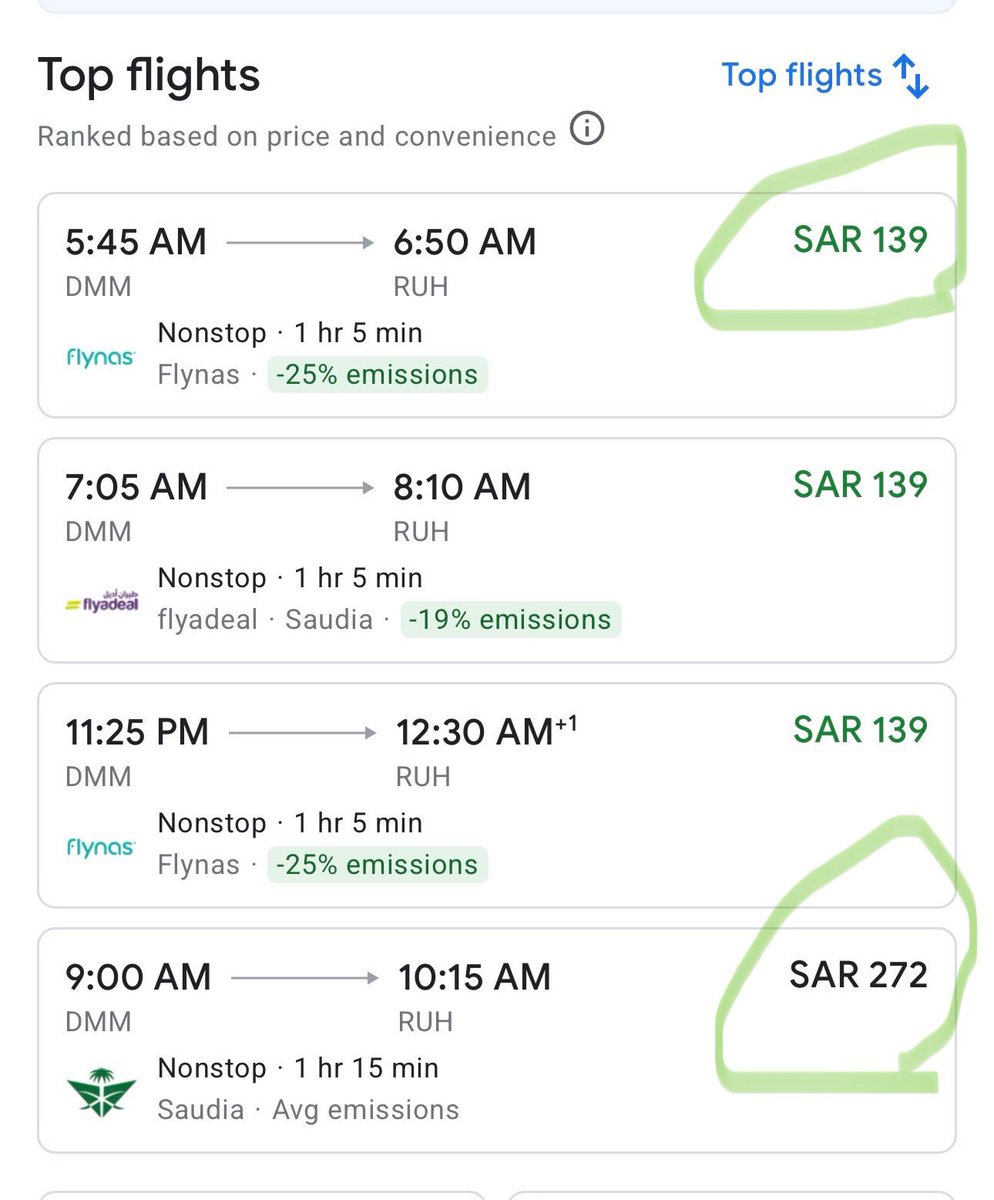Click the SAR 272 price on Saudia flight
The height and width of the screenshot is (1200, 994).
click(859, 975)
